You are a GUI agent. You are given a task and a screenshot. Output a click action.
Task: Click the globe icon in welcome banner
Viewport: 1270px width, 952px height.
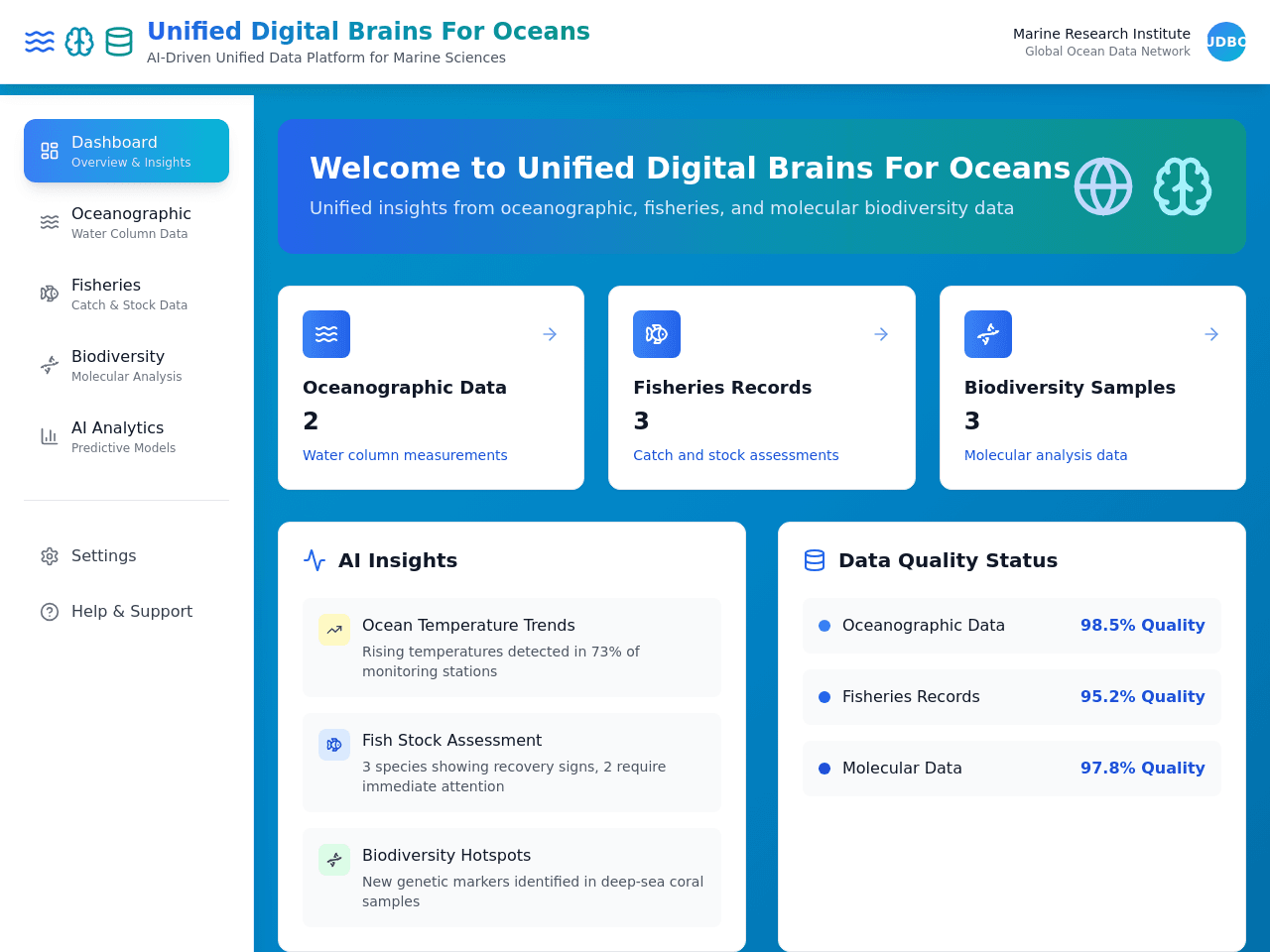[1103, 186]
